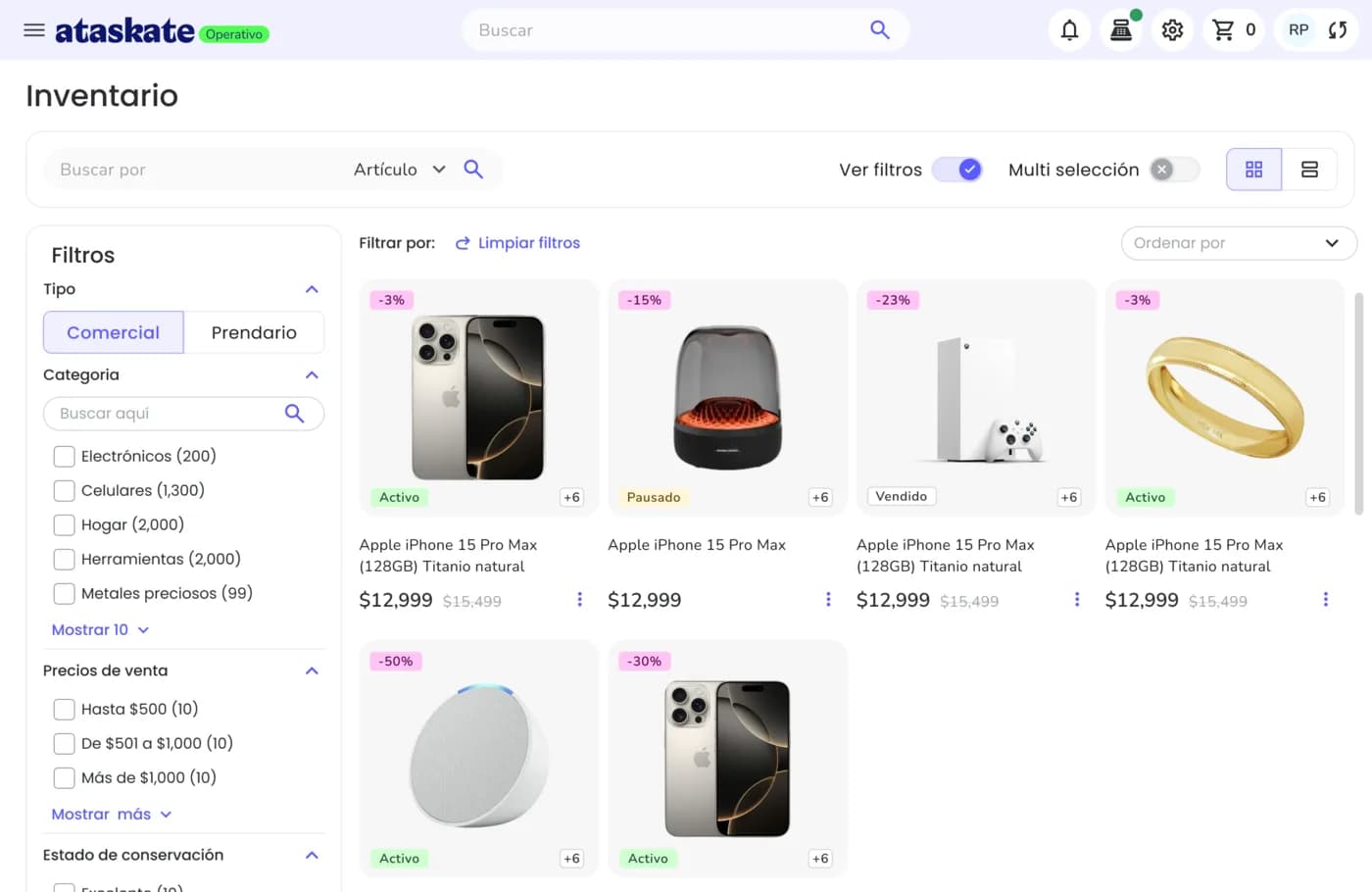Open the settings gear
The image size is (1372, 892).
click(x=1172, y=30)
